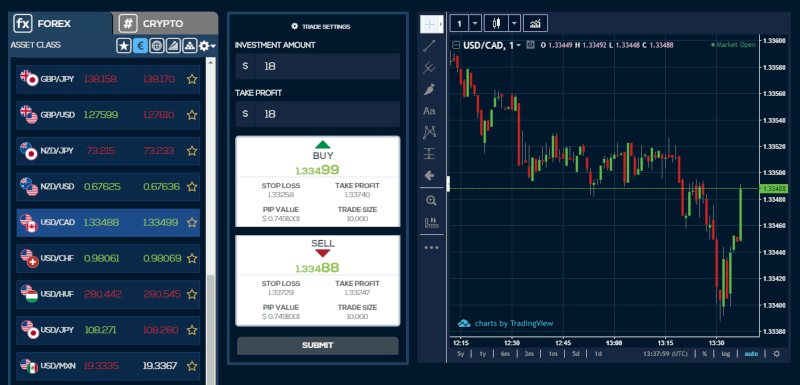The width and height of the screenshot is (800, 385).
Task: Click the Investment Amount input field
Action: click(317, 66)
